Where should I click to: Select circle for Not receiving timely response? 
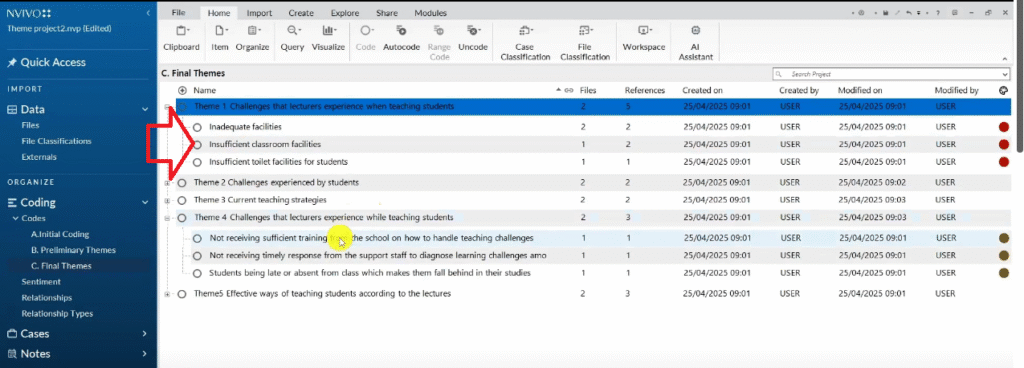198,256
